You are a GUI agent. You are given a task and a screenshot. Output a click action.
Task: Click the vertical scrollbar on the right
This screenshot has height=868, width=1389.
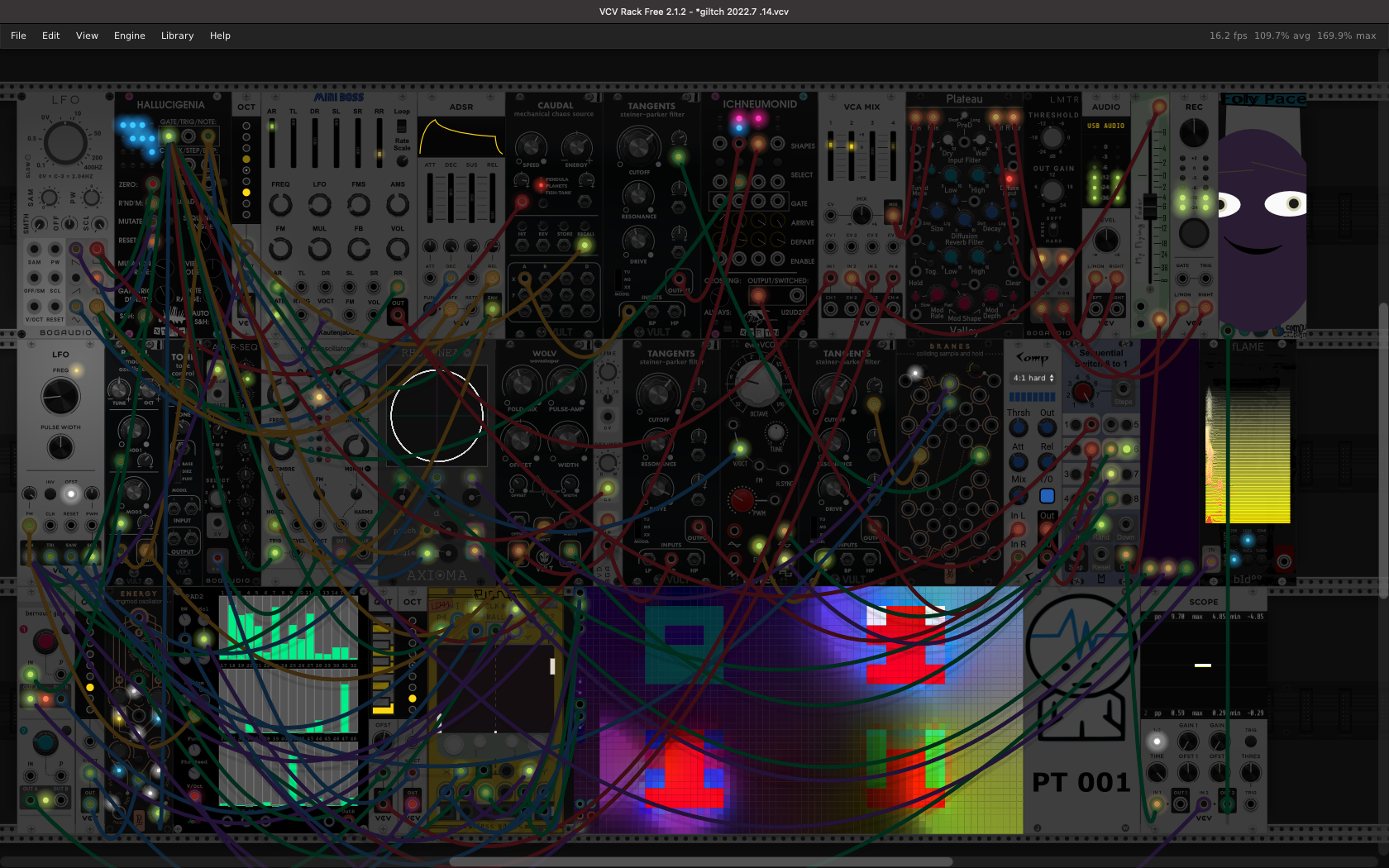click(x=1383, y=451)
